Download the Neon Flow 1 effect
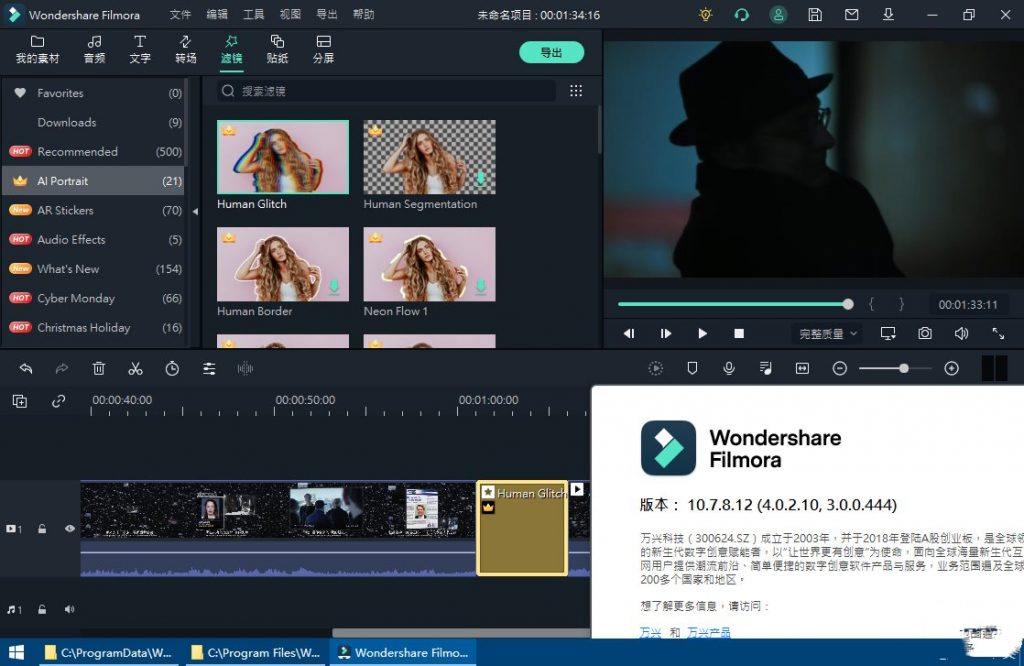The width and height of the screenshot is (1024, 666). 481,286
